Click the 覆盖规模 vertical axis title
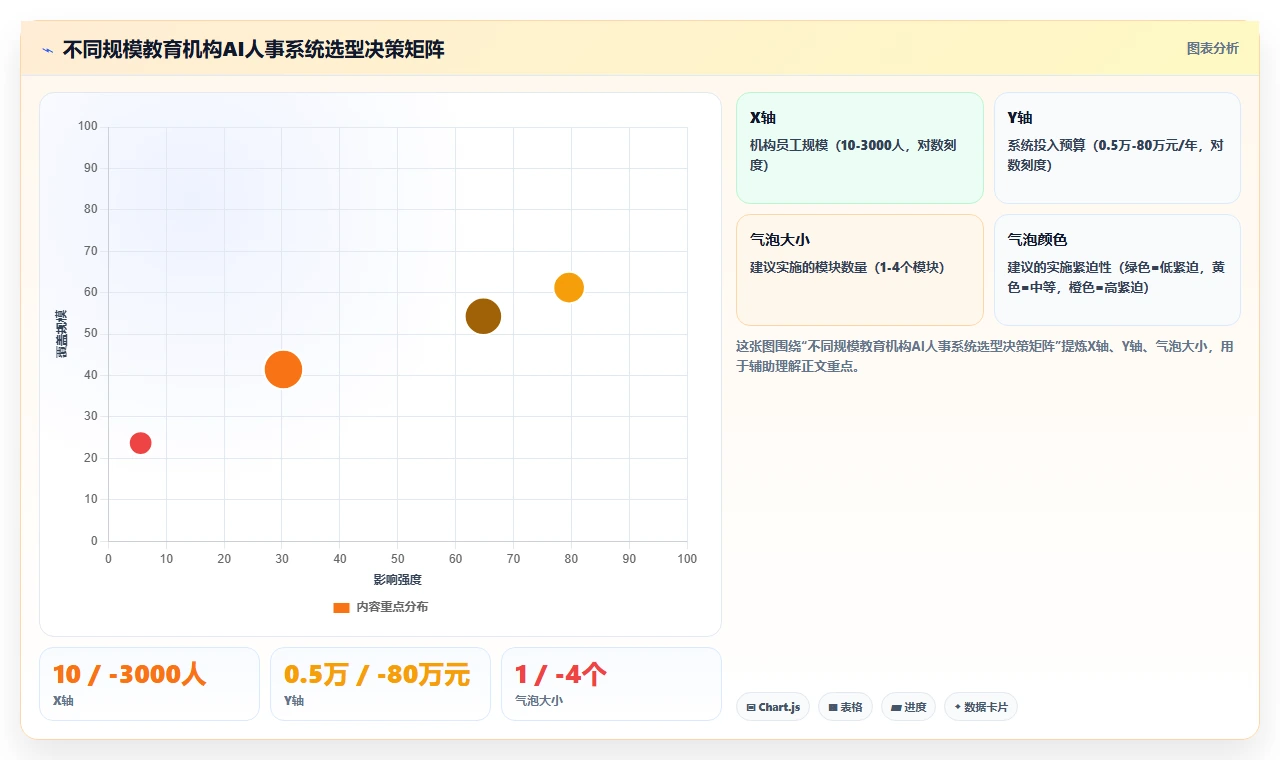 [x=62, y=334]
